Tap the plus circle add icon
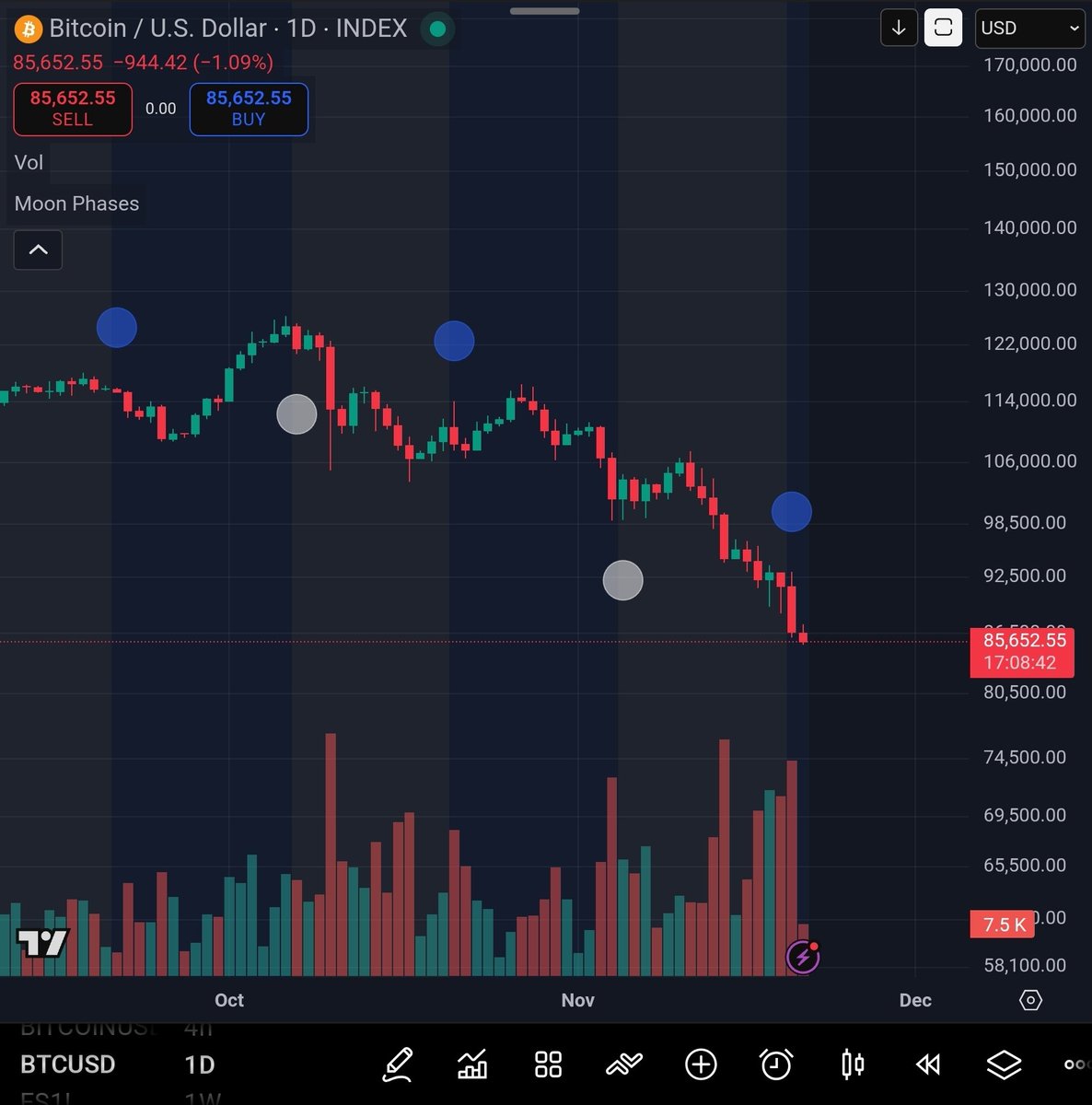1092x1105 pixels. 701,1064
